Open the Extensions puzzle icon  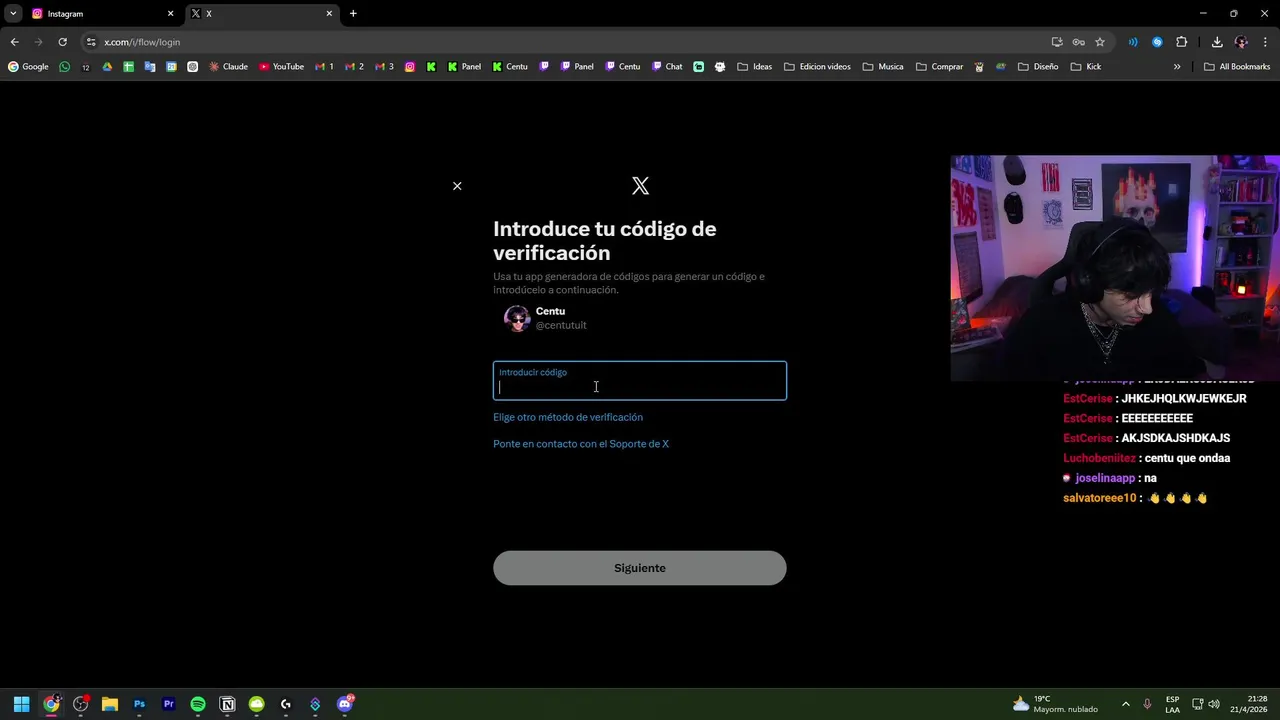point(1182,42)
